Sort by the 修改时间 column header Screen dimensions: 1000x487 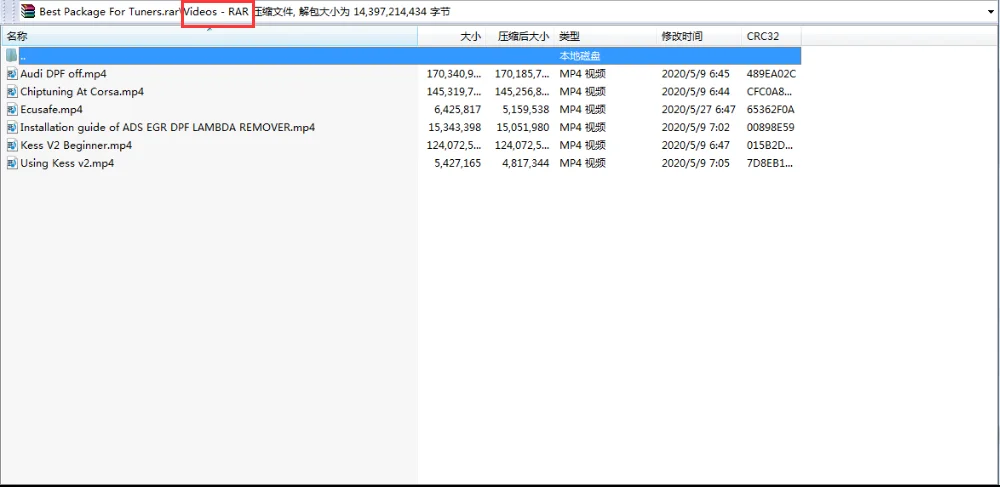point(699,37)
